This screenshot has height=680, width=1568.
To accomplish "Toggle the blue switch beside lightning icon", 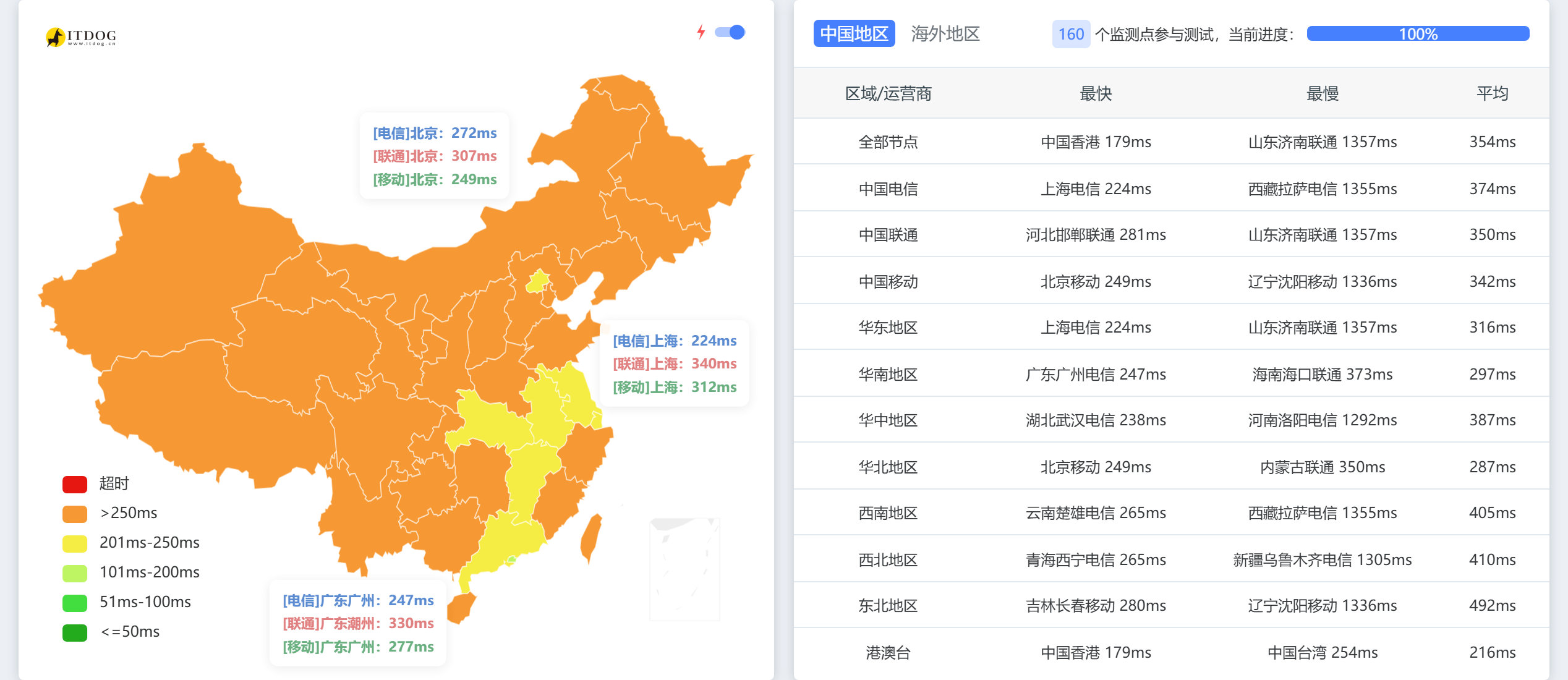I will coord(730,32).
